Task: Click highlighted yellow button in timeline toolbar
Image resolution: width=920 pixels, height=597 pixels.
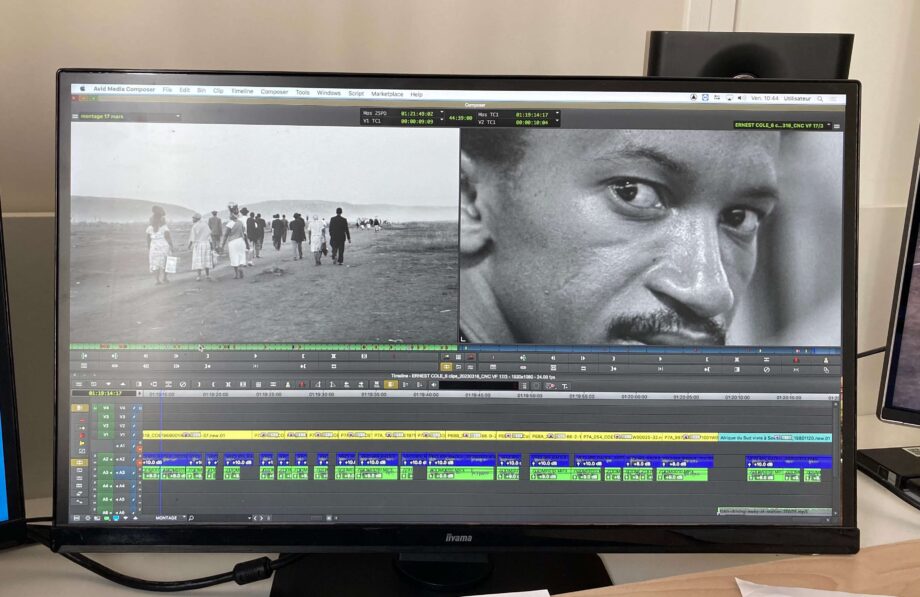Action: 391,384
